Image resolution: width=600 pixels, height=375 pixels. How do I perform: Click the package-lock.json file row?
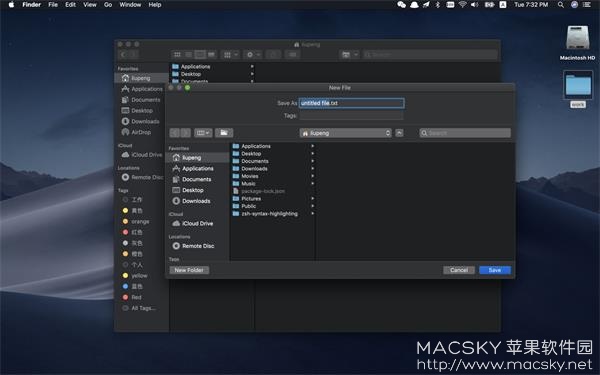pyautogui.click(x=272, y=191)
